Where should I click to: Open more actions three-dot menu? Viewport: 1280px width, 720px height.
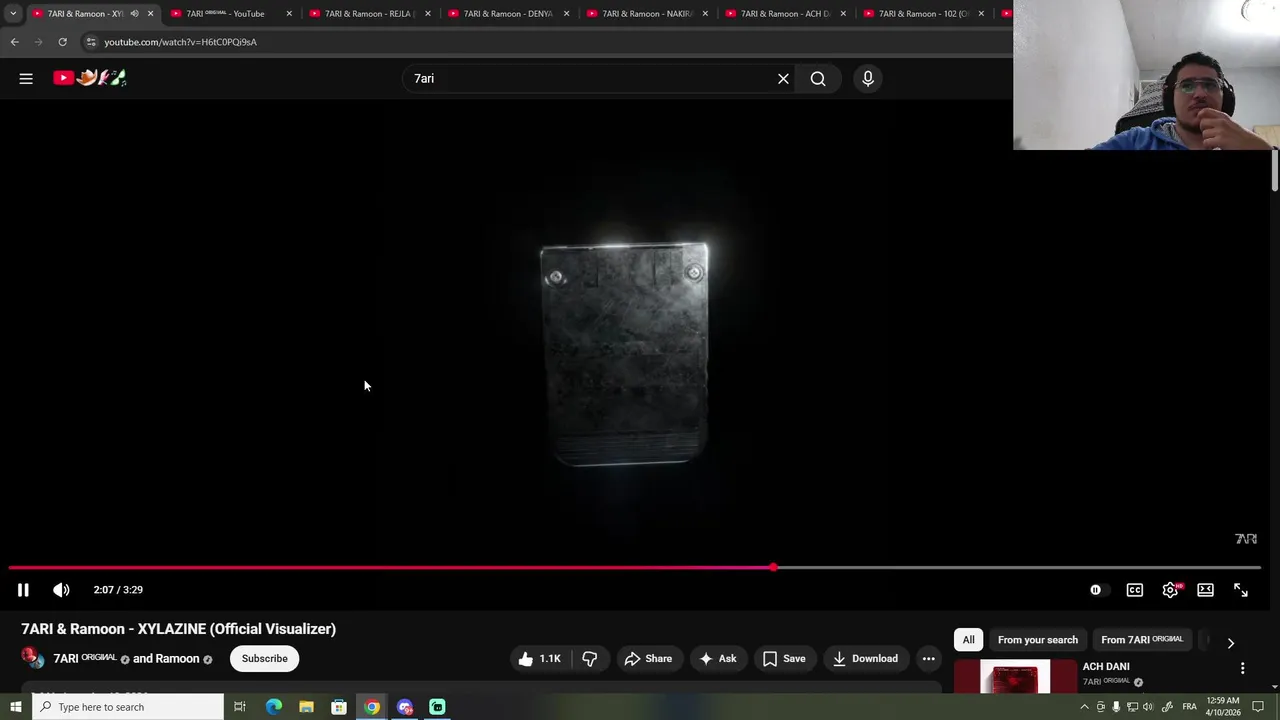pos(928,658)
